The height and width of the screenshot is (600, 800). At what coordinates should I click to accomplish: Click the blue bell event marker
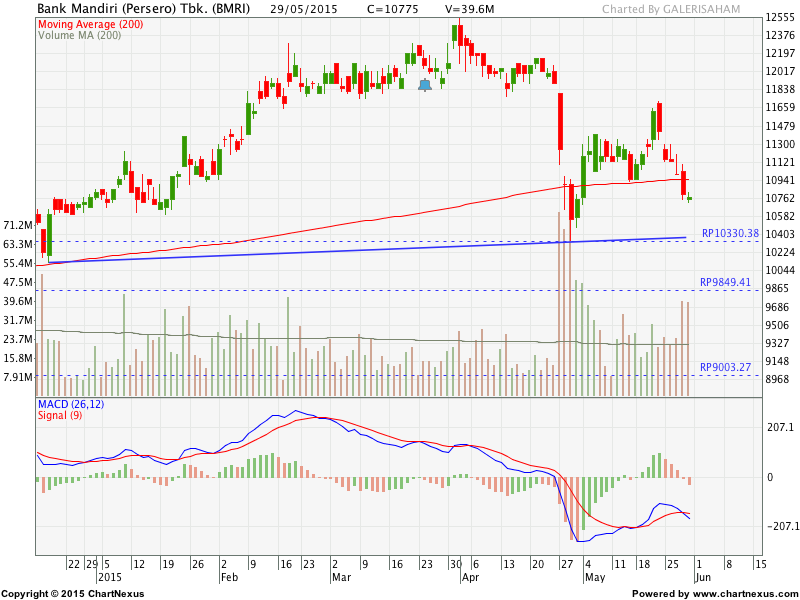[x=425, y=85]
